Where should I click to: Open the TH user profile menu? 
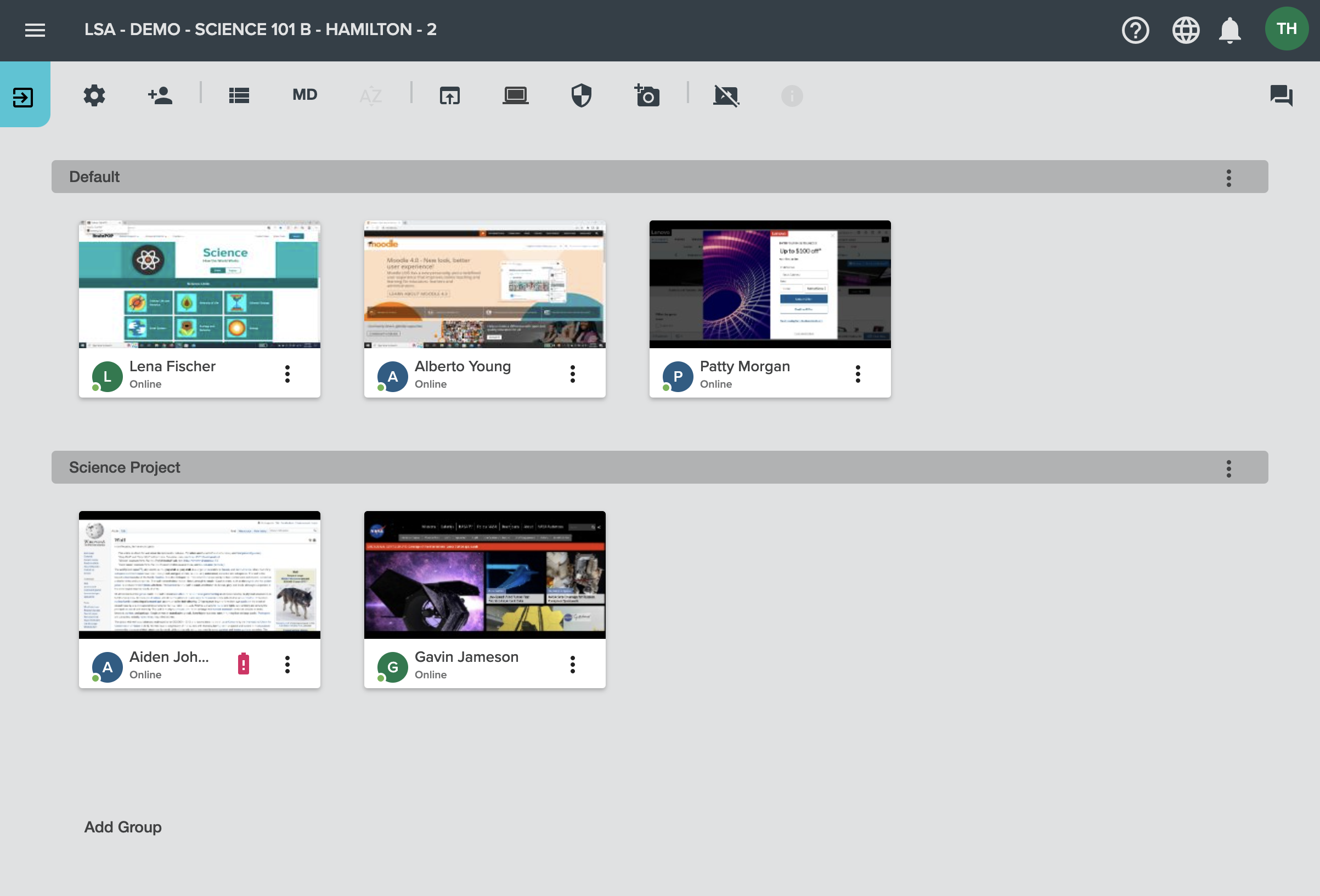pos(1286,29)
